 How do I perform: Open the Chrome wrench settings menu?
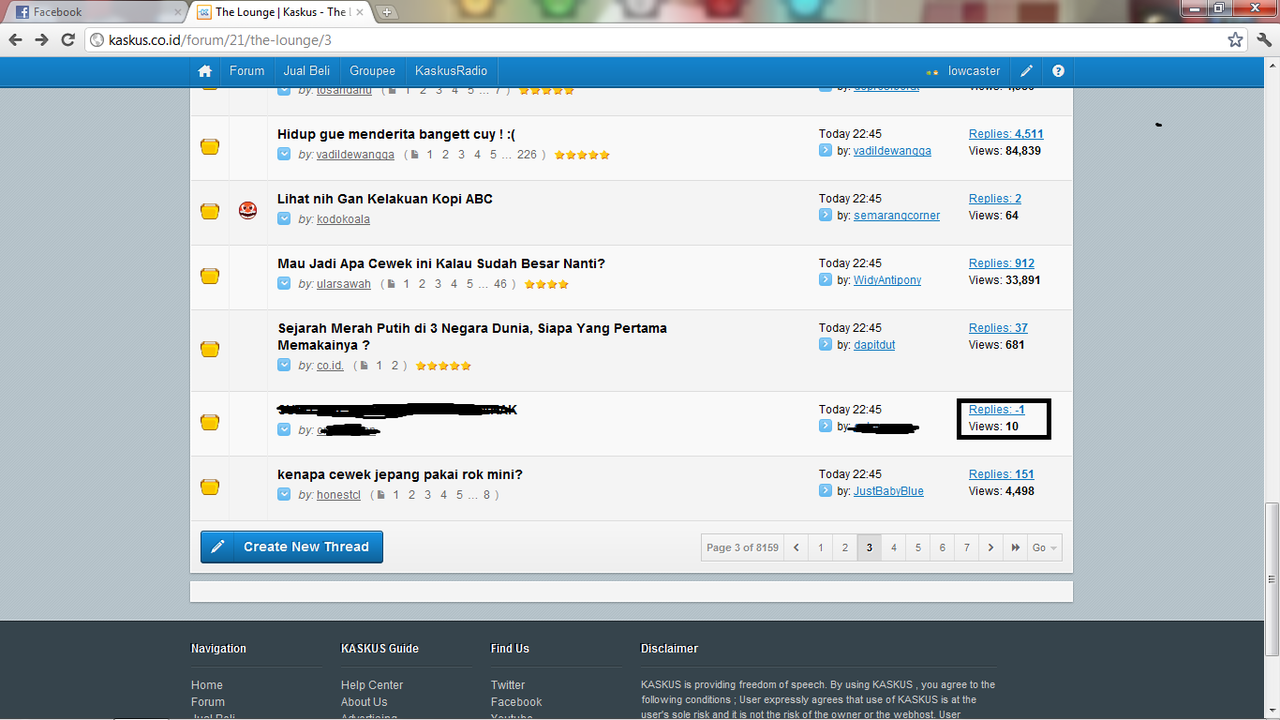coord(1262,40)
